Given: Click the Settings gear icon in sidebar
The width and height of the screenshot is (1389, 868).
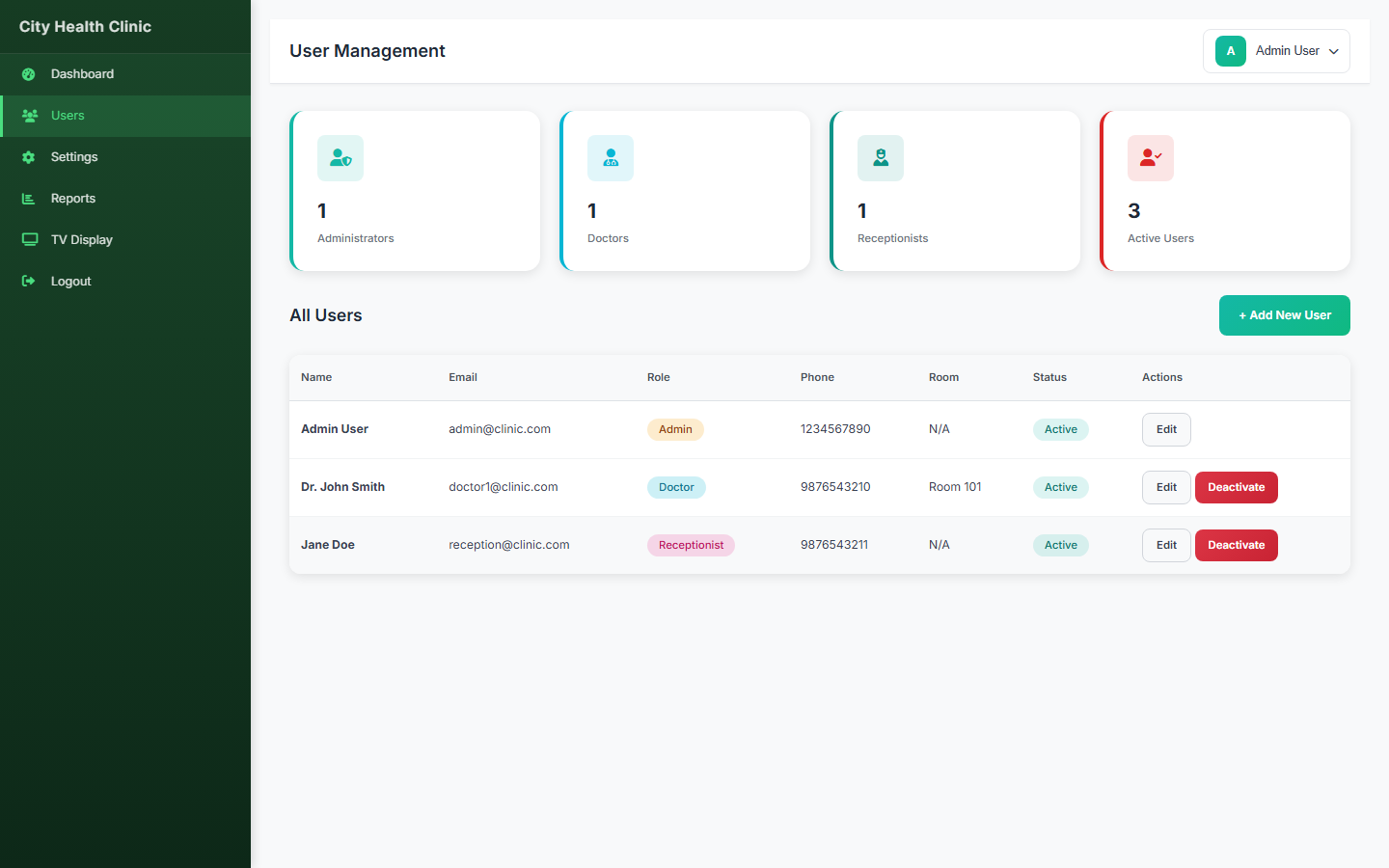Looking at the screenshot, I should click(x=29, y=157).
